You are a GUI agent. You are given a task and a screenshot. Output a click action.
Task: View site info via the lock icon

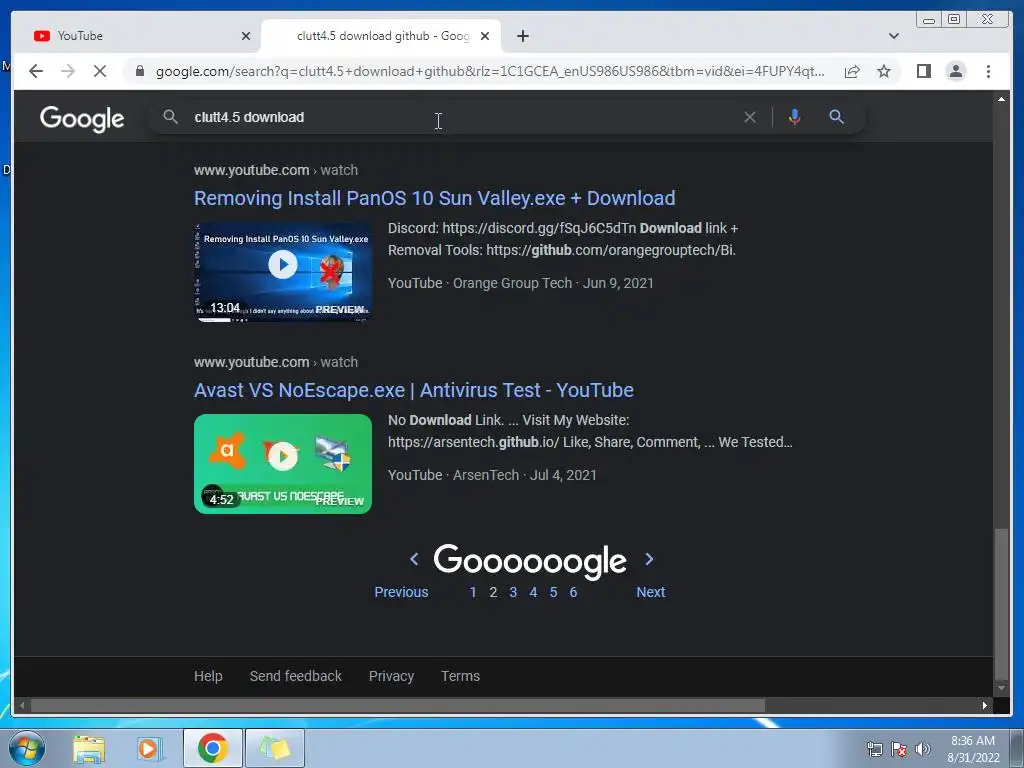[140, 71]
